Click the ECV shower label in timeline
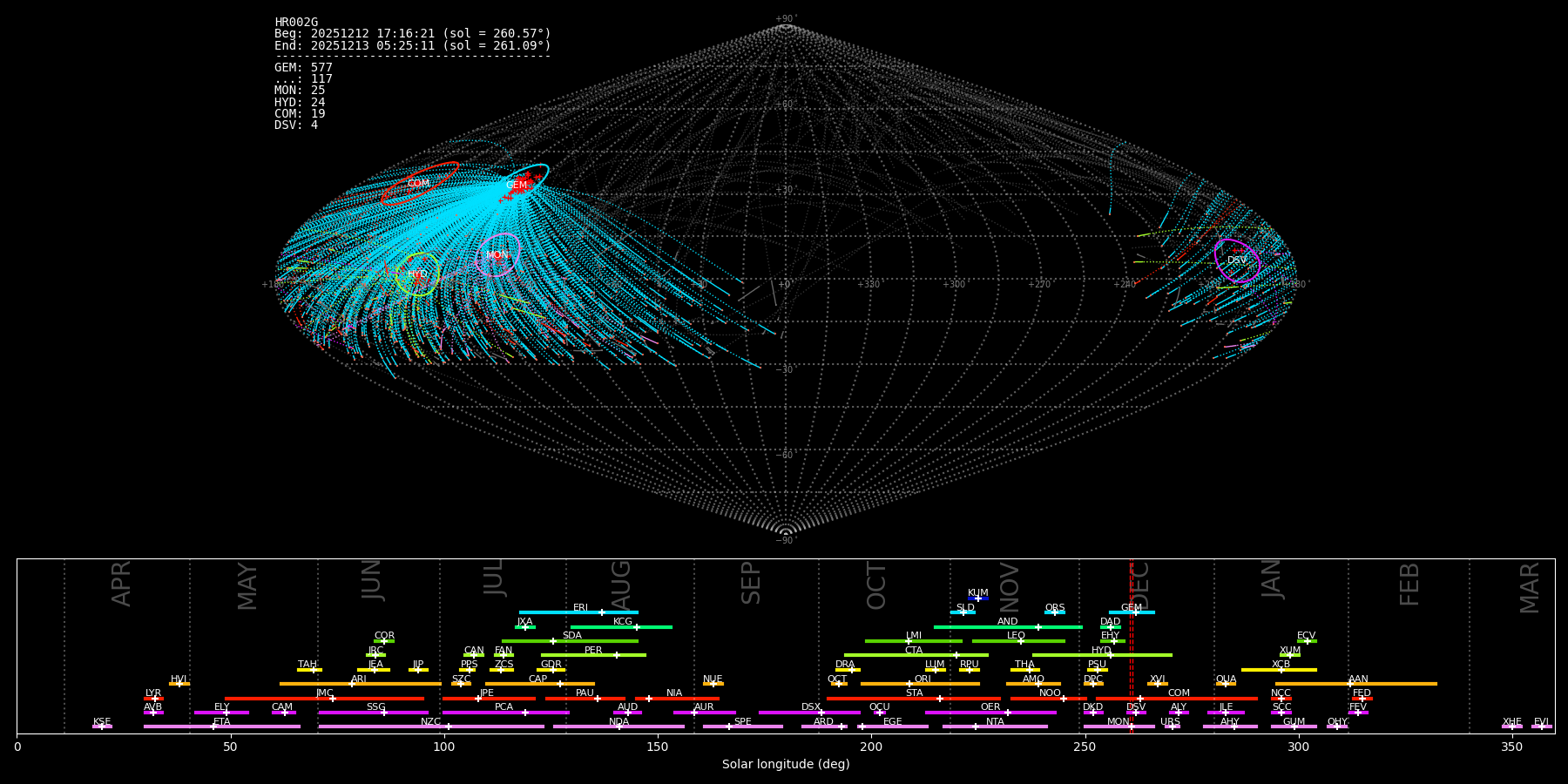The width and height of the screenshot is (1568, 784). click(x=1306, y=636)
